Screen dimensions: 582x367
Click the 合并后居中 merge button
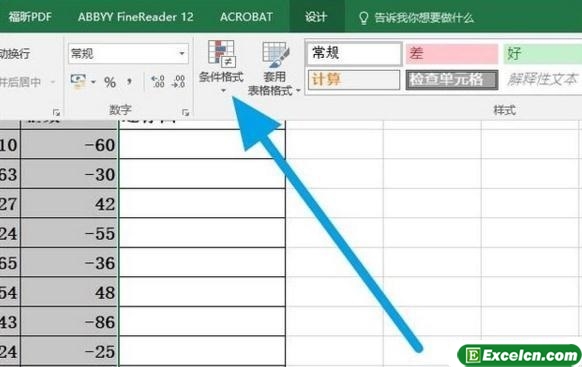pyautogui.click(x=20, y=82)
